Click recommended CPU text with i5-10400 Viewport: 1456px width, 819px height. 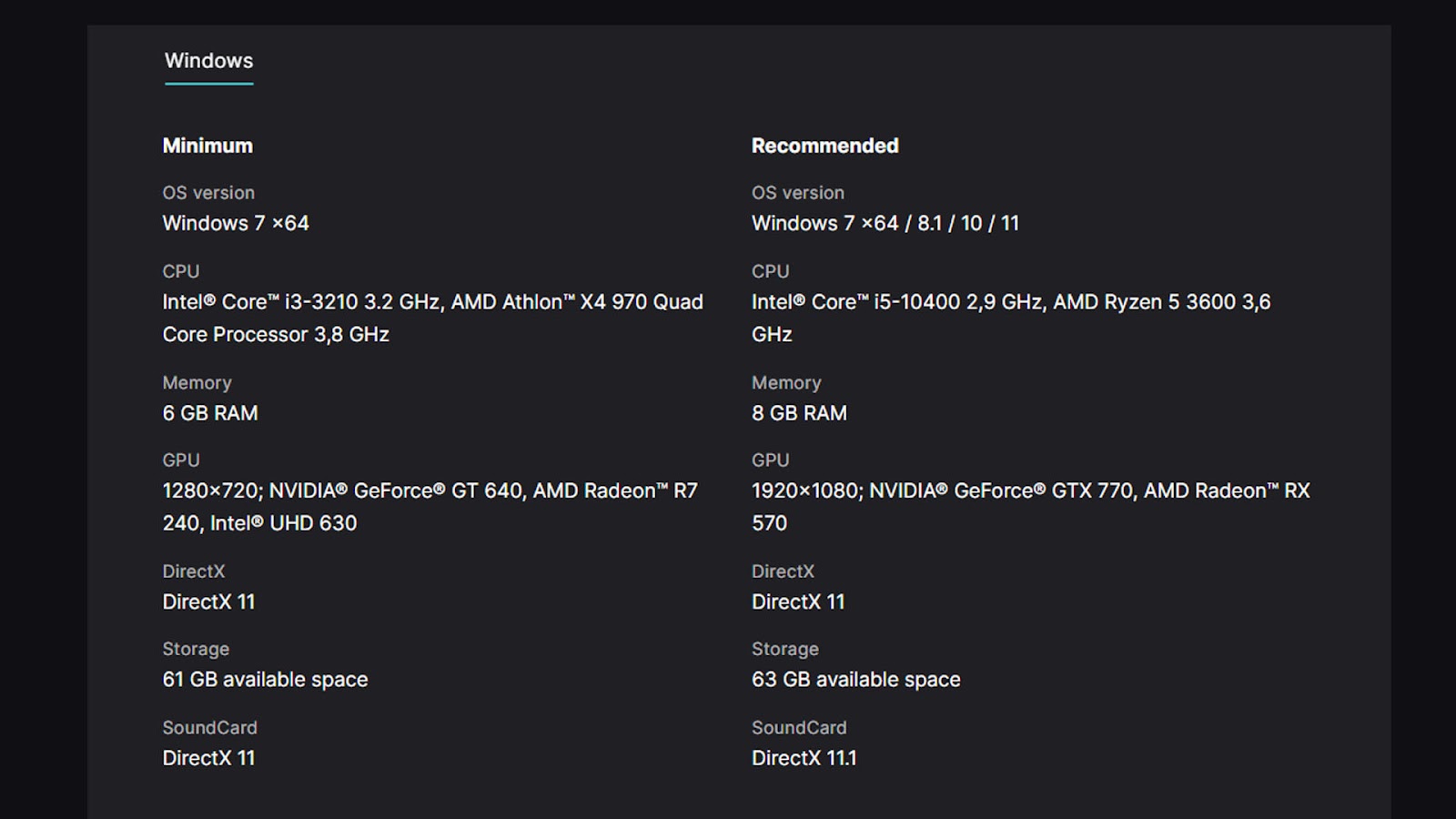tap(1011, 318)
